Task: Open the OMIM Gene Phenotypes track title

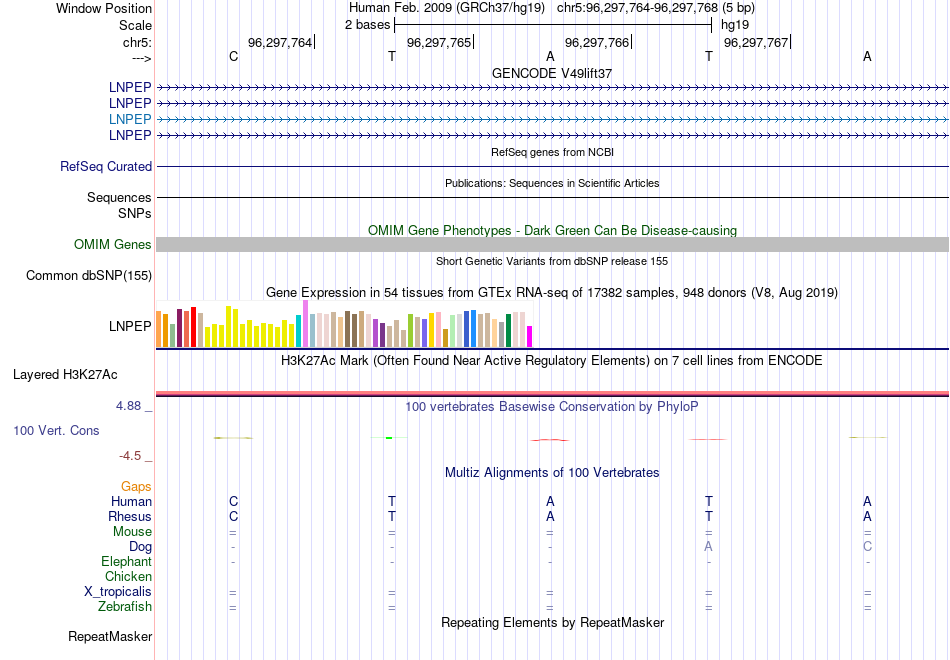Action: pos(552,230)
